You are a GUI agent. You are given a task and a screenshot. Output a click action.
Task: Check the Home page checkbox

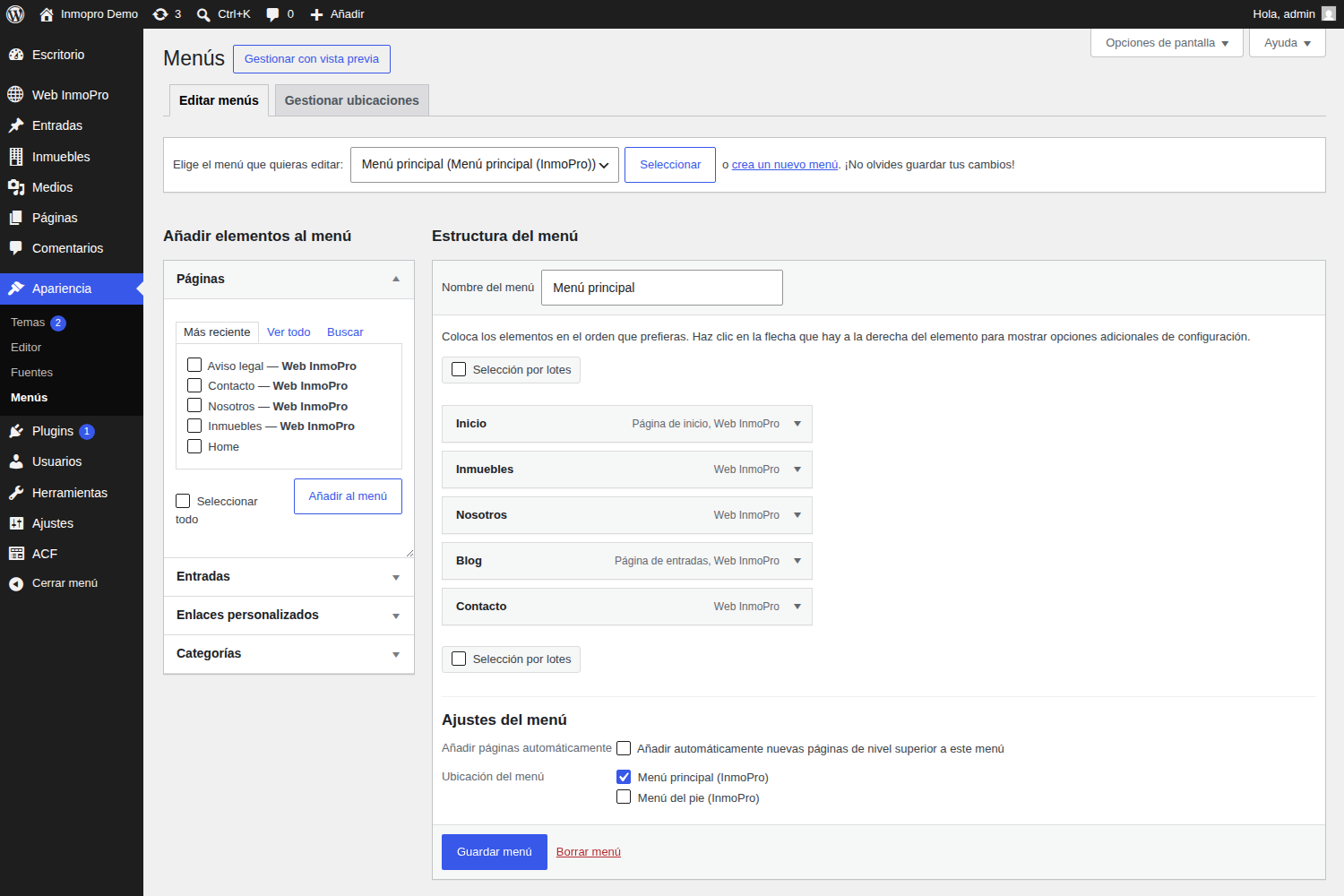click(x=194, y=446)
